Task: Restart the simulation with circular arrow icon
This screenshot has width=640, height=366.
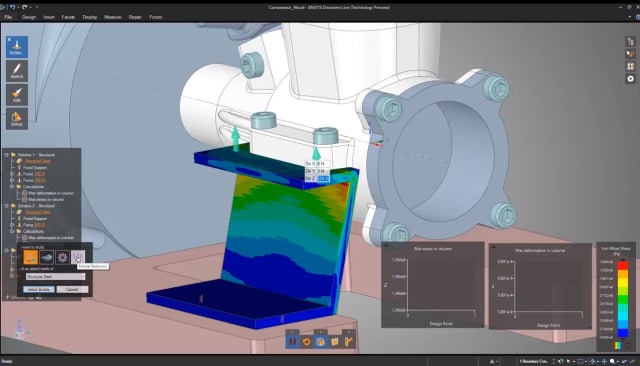Action: point(307,342)
